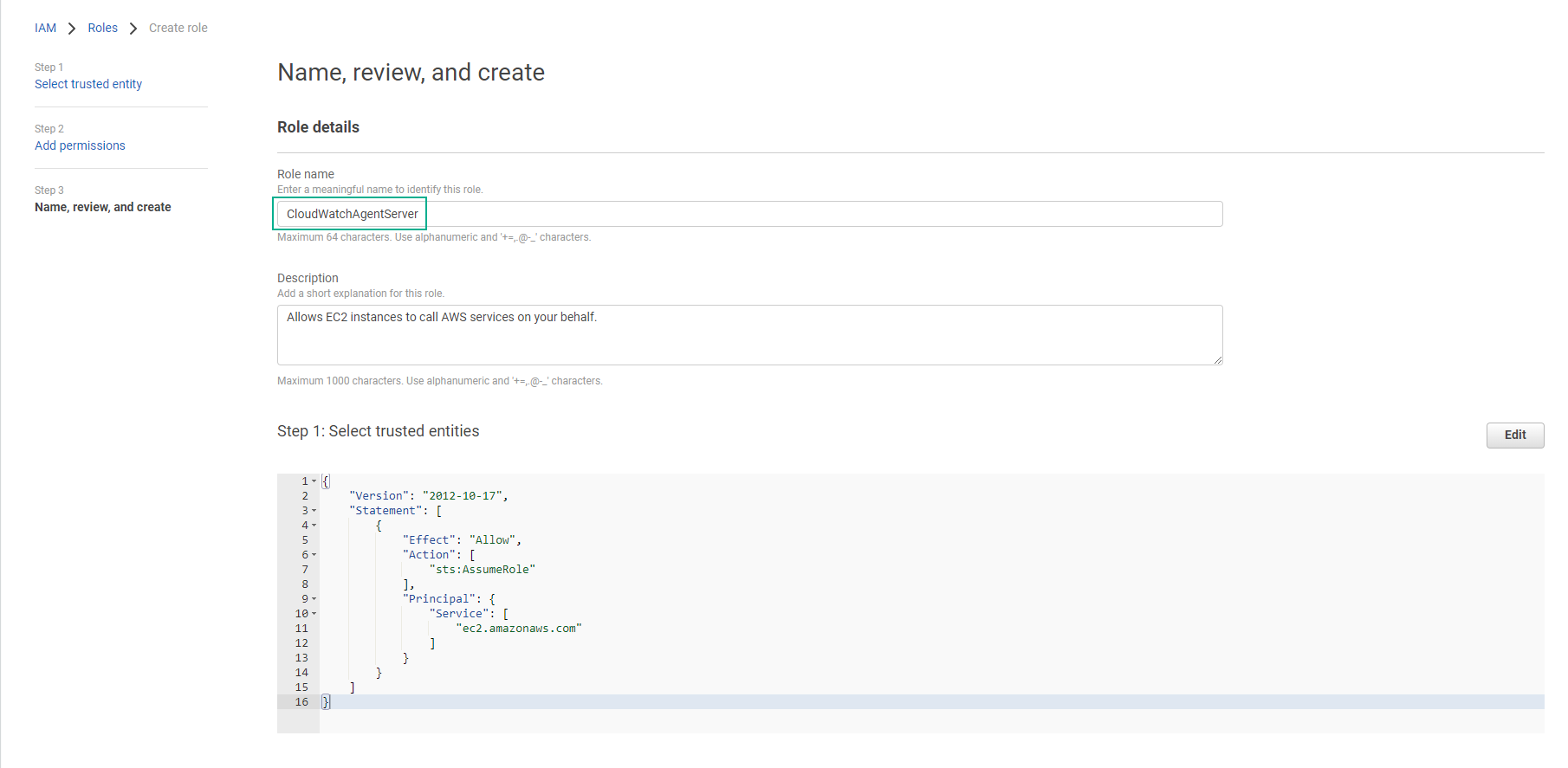Collapse the Action fold arrow on line 6
This screenshot has width=1568, height=768.
pyautogui.click(x=314, y=555)
